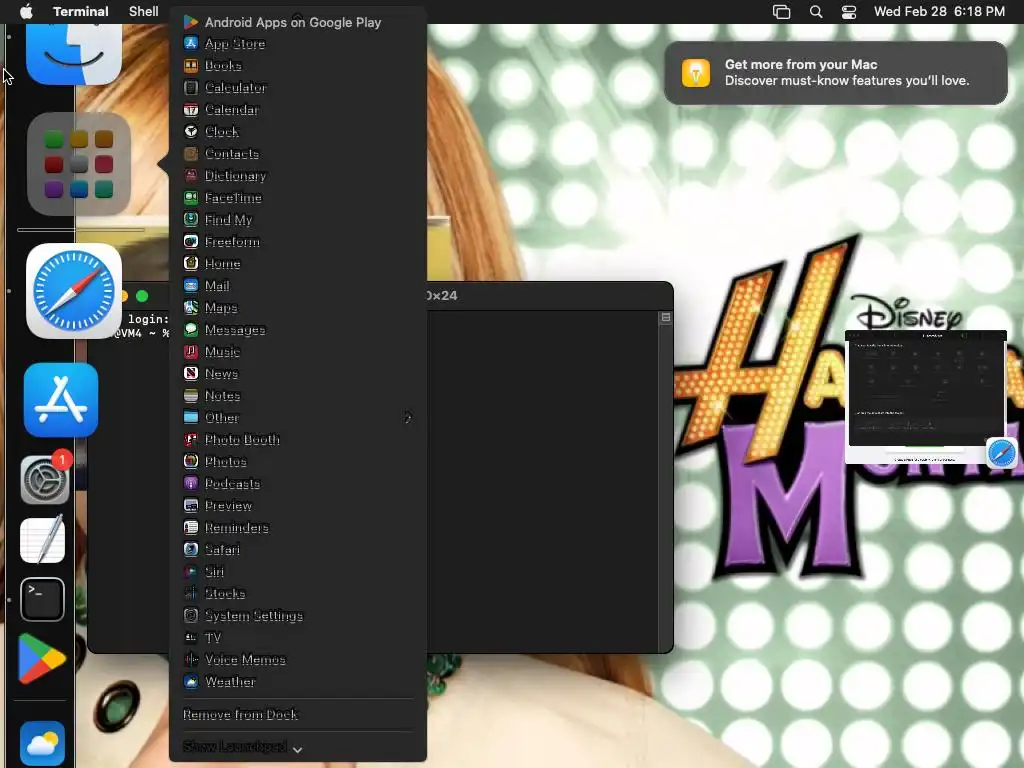Select Siri in the list
This screenshot has width=1024, height=768.
click(x=298, y=571)
